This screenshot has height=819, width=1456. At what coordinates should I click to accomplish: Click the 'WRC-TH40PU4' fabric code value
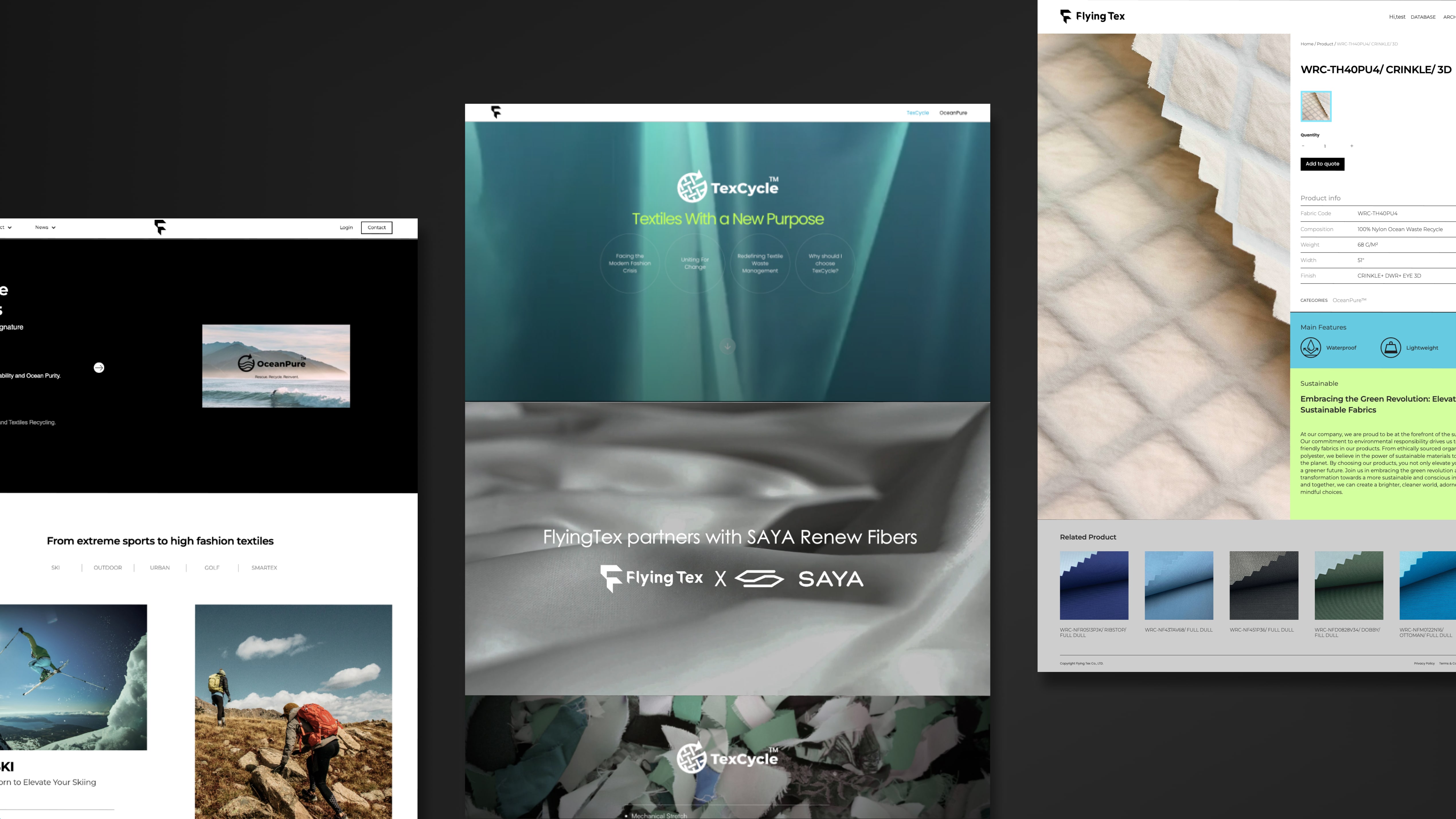[1377, 214]
